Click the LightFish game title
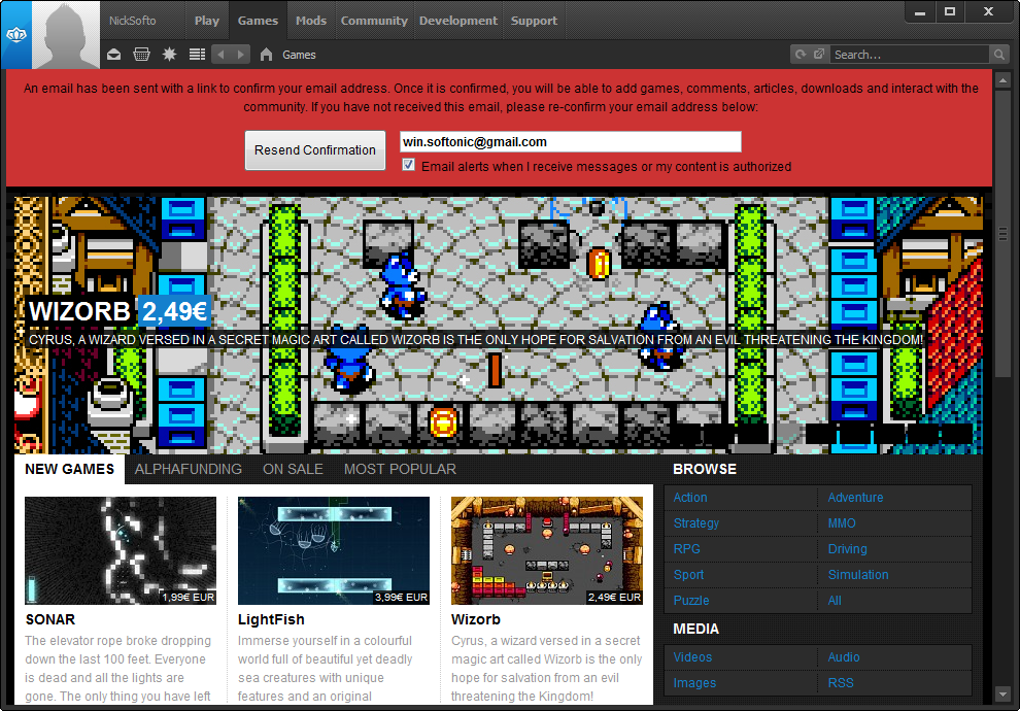This screenshot has width=1020, height=711. click(x=271, y=619)
